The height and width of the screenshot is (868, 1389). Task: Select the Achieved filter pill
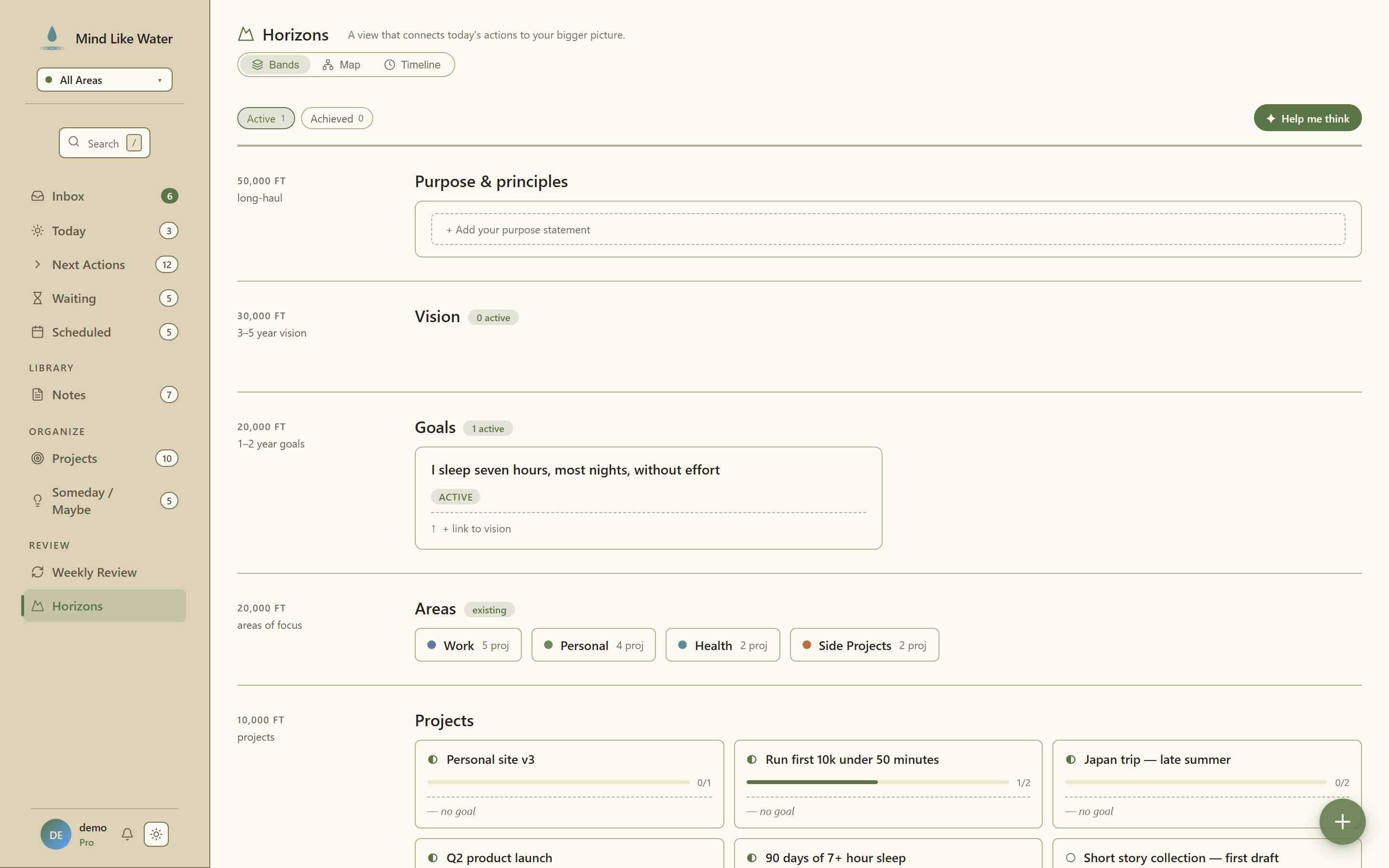pos(337,118)
